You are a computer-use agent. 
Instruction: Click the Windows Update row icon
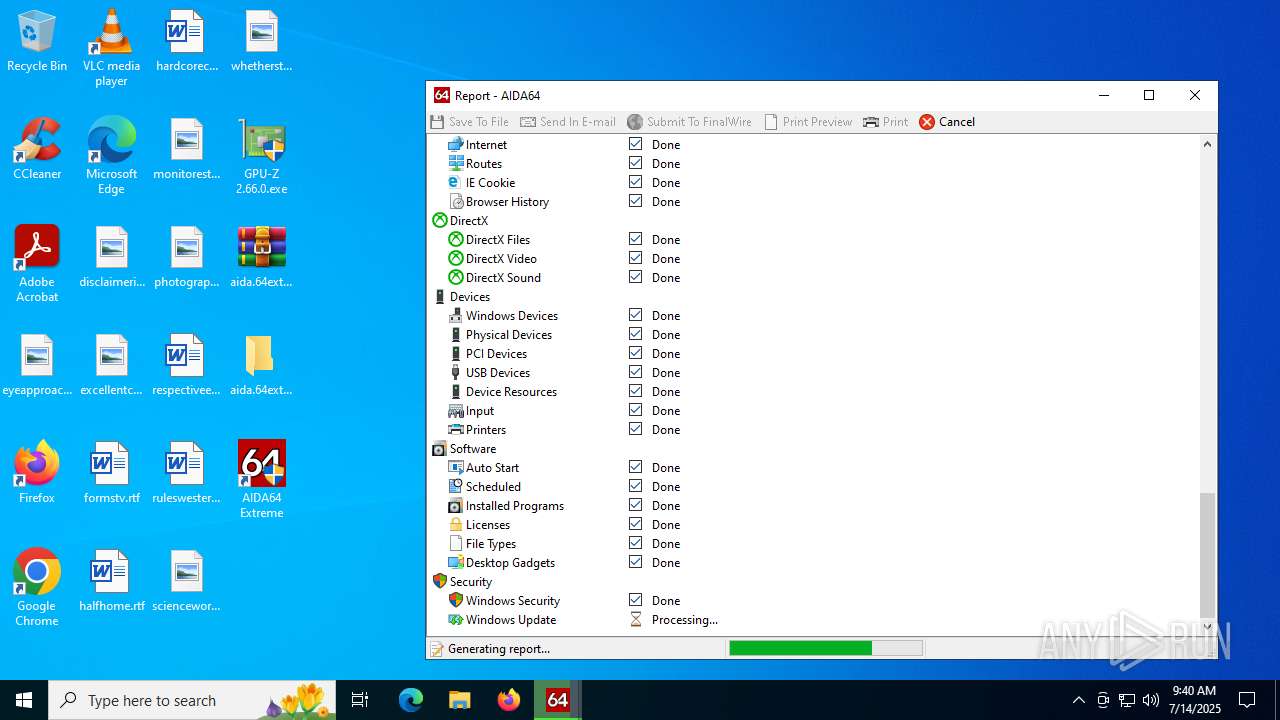(456, 620)
